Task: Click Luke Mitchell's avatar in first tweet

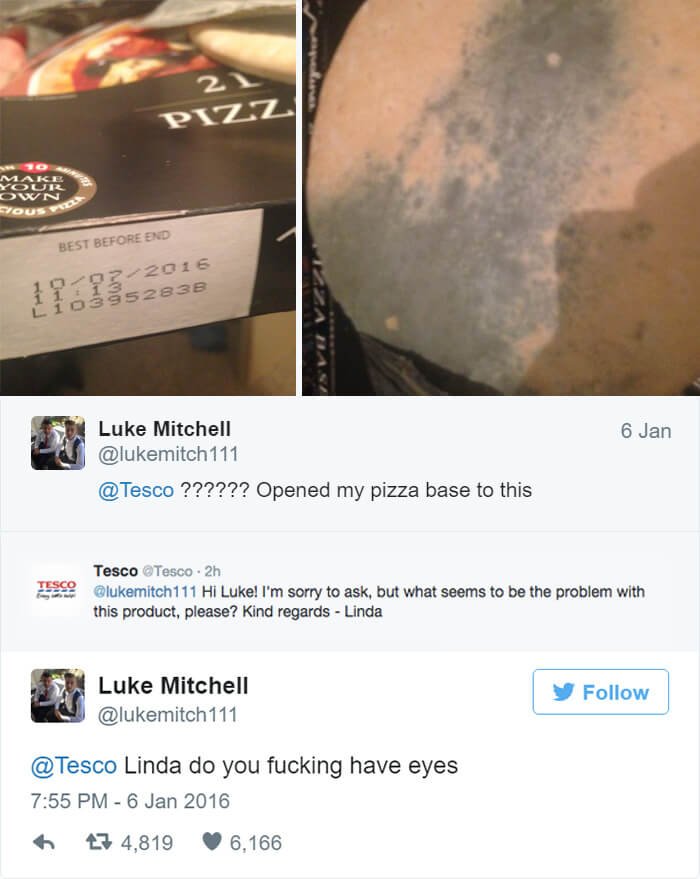Action: (x=58, y=443)
